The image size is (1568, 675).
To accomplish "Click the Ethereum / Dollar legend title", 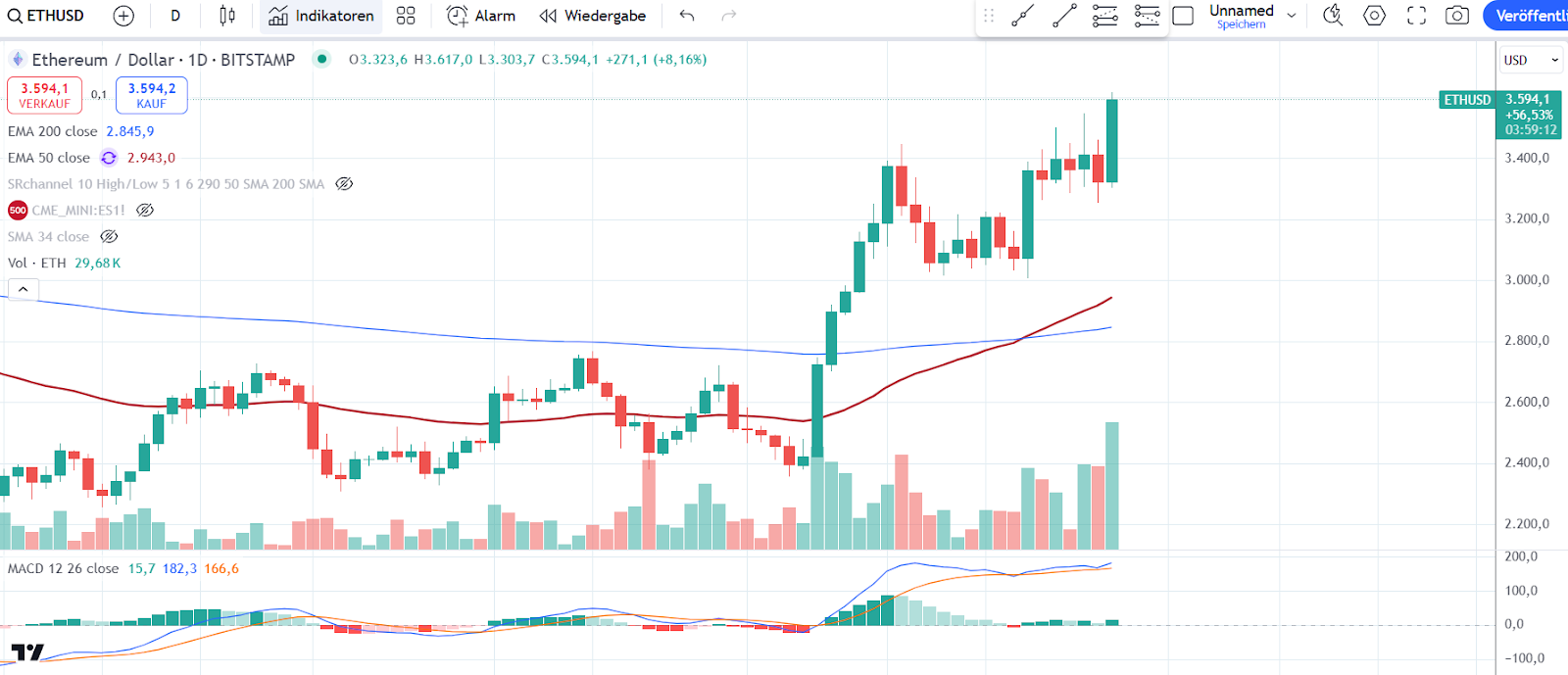I will (x=163, y=60).
